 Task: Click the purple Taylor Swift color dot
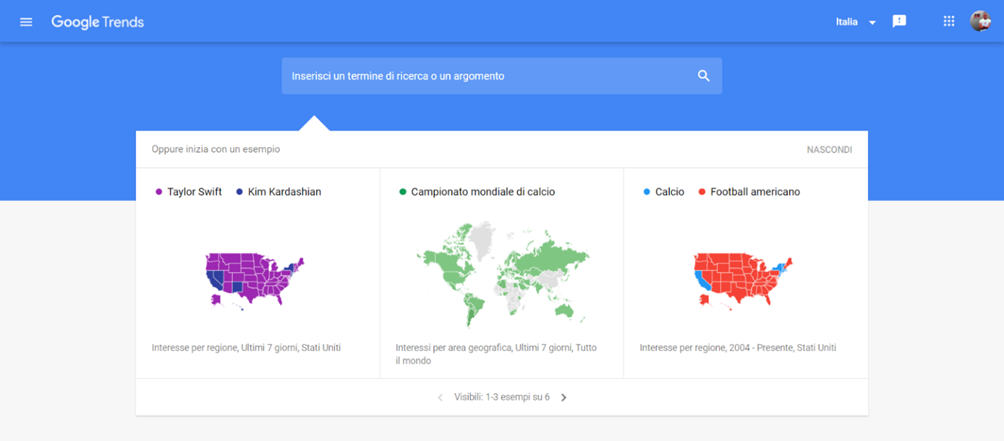click(159, 192)
